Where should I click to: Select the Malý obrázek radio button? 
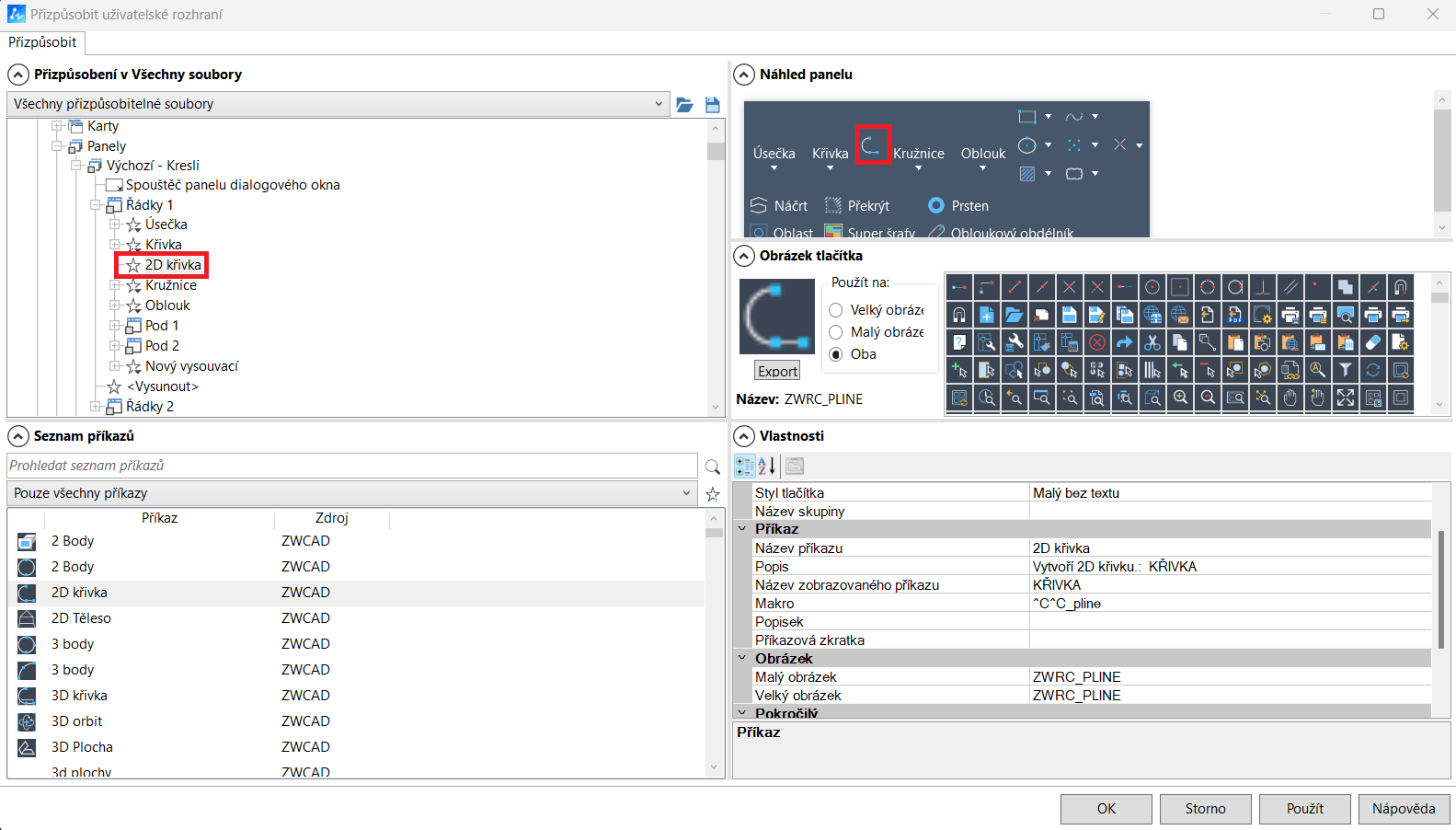pos(836,332)
